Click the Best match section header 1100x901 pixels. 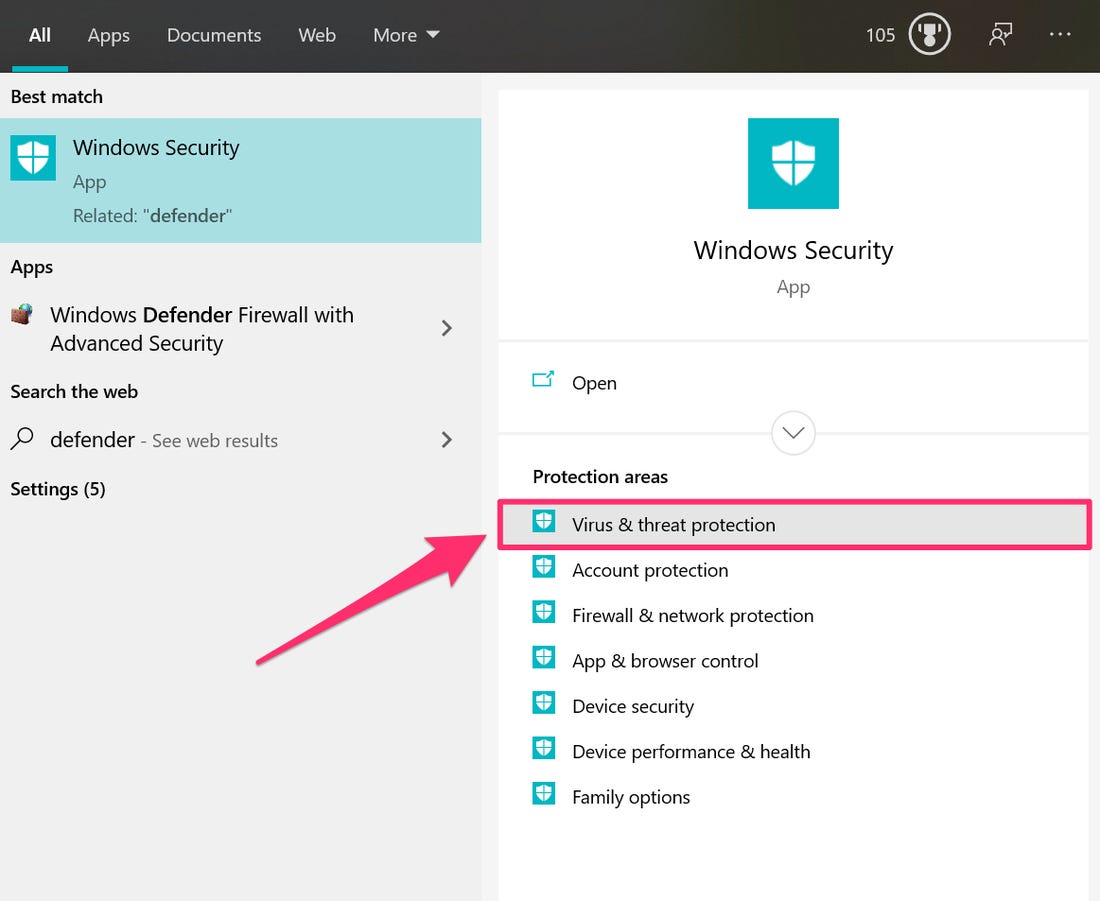tap(57, 97)
